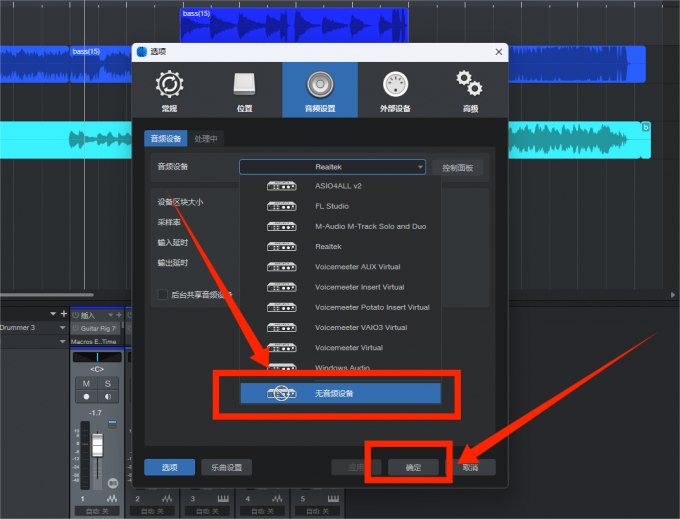Close the 选项 dialog

coord(499,52)
